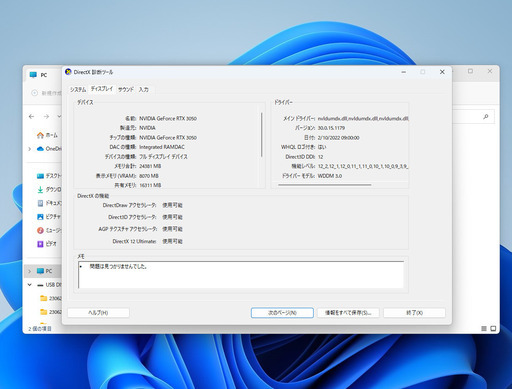Maximize the Explorer window

coord(470,71)
